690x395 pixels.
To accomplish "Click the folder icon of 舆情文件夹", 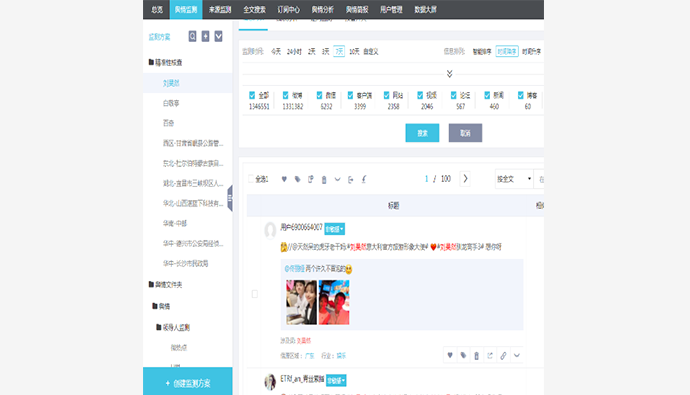I will [151, 284].
